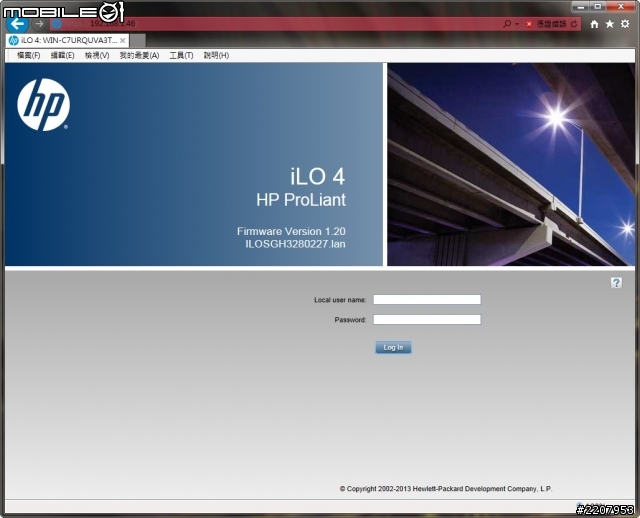Viewport: 640px width, 518px height.
Task: Click the address bar URL field
Action: point(273,24)
